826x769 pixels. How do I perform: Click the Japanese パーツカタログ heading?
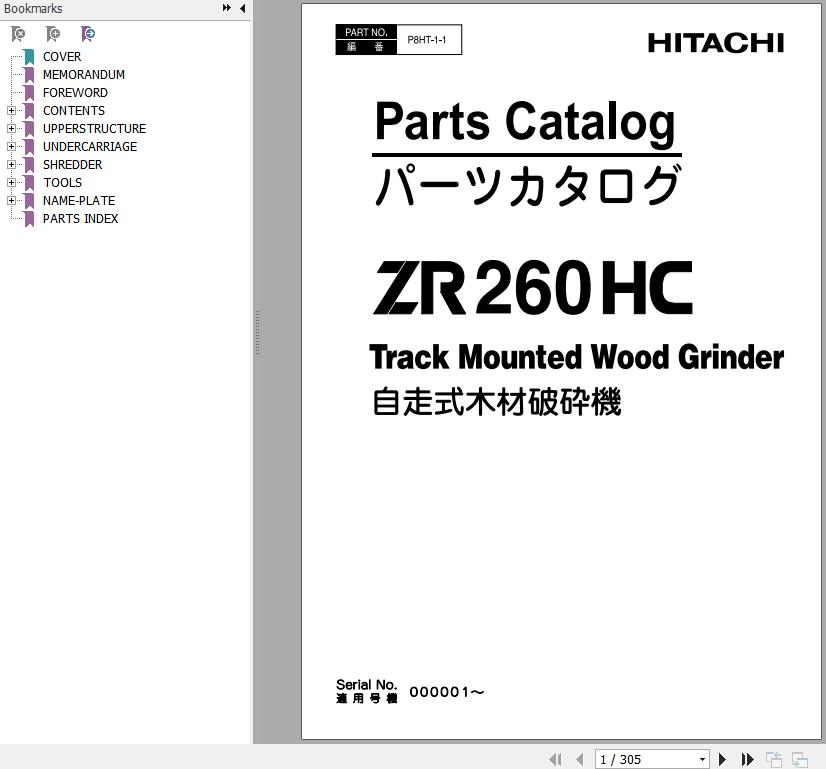click(x=528, y=185)
